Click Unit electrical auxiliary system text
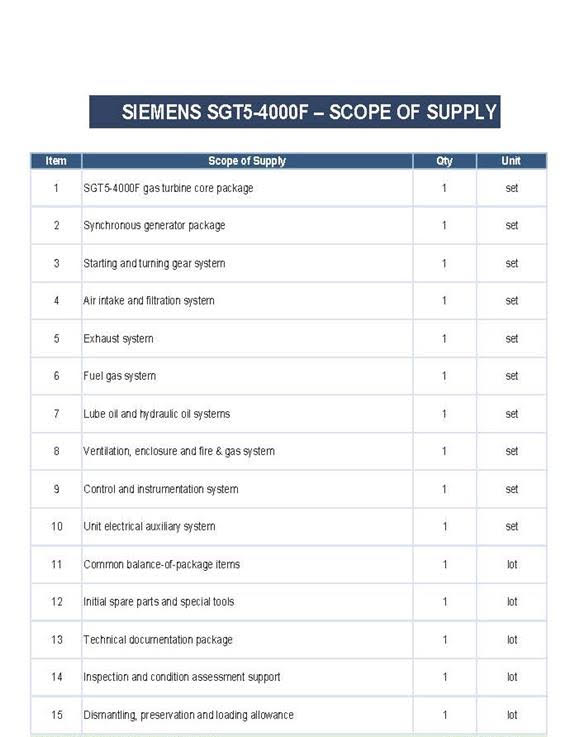Viewport: 588px width, 737px height. point(149,526)
